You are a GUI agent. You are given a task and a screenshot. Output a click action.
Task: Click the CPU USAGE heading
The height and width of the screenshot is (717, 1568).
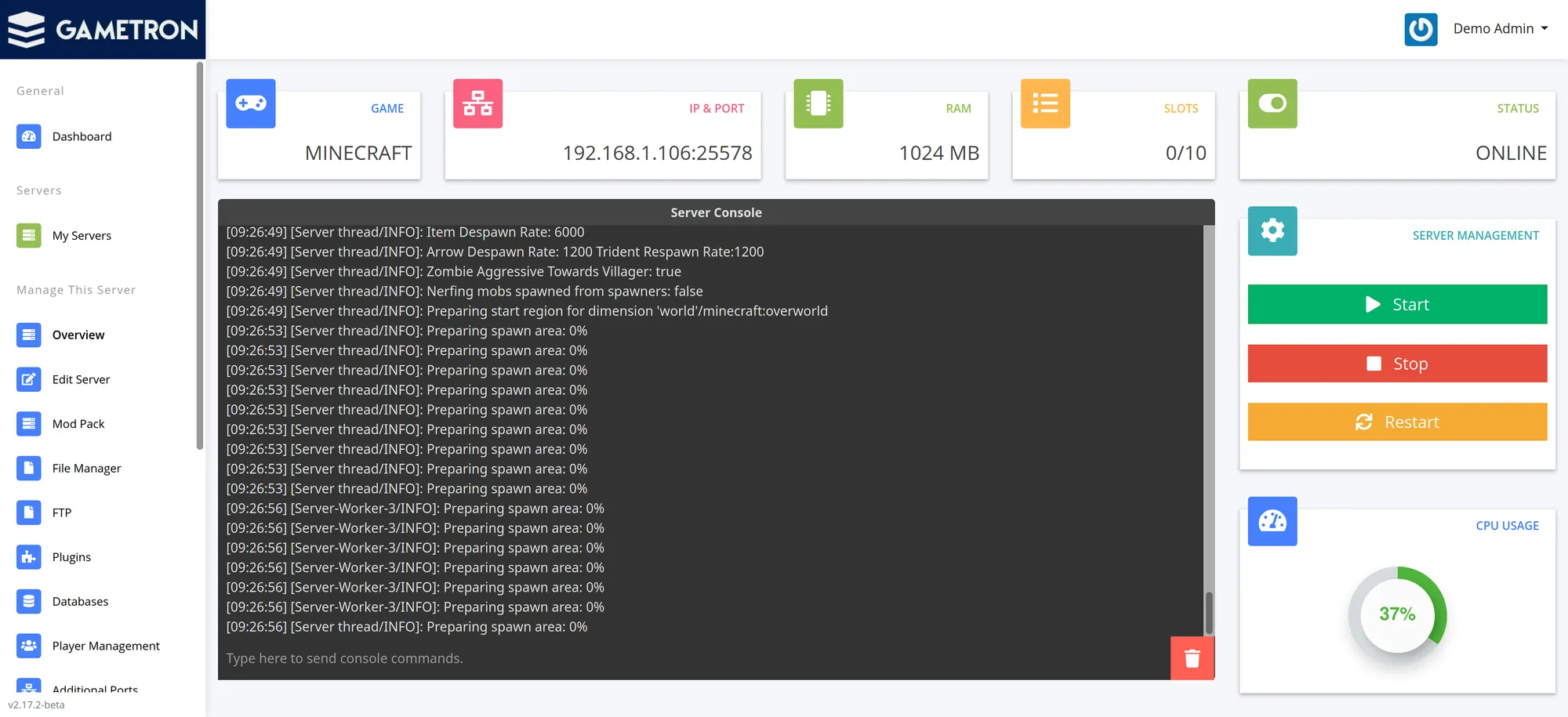(x=1507, y=526)
